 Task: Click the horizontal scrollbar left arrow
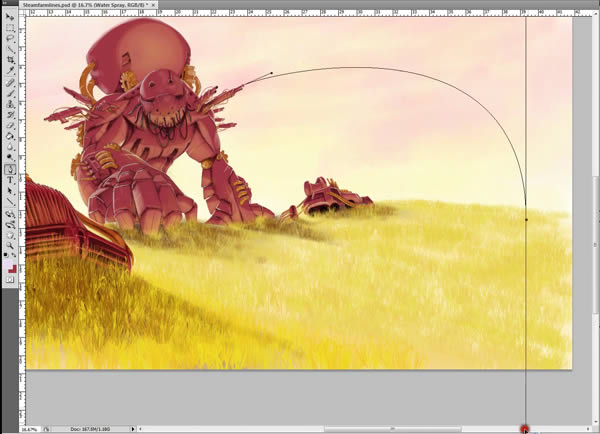click(140, 429)
